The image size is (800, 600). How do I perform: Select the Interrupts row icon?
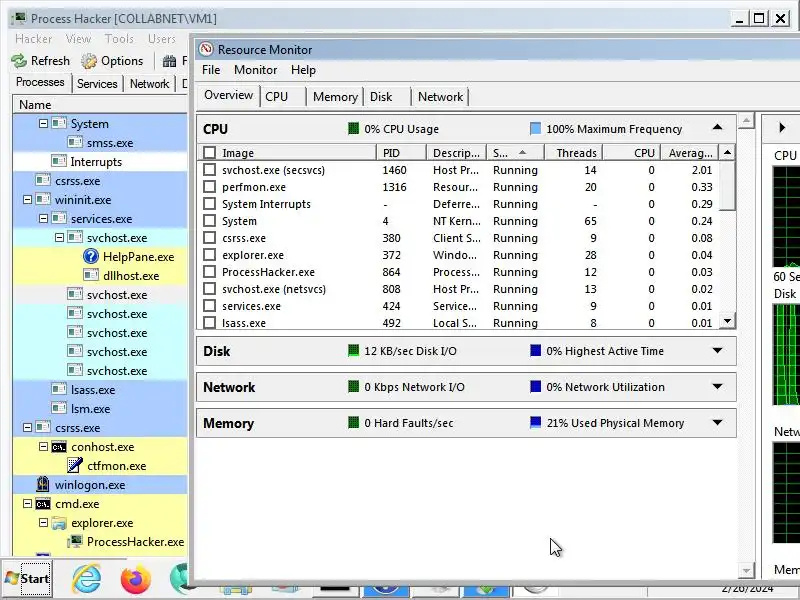59,161
